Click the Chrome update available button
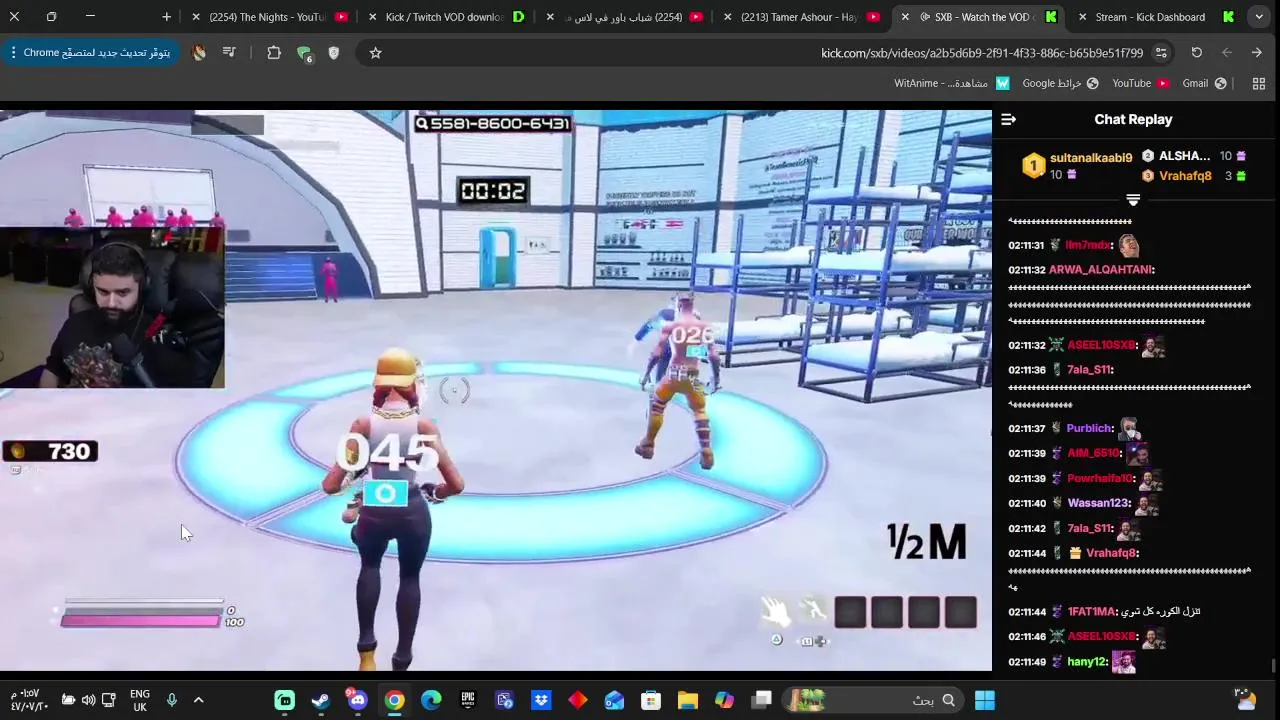 (x=89, y=53)
